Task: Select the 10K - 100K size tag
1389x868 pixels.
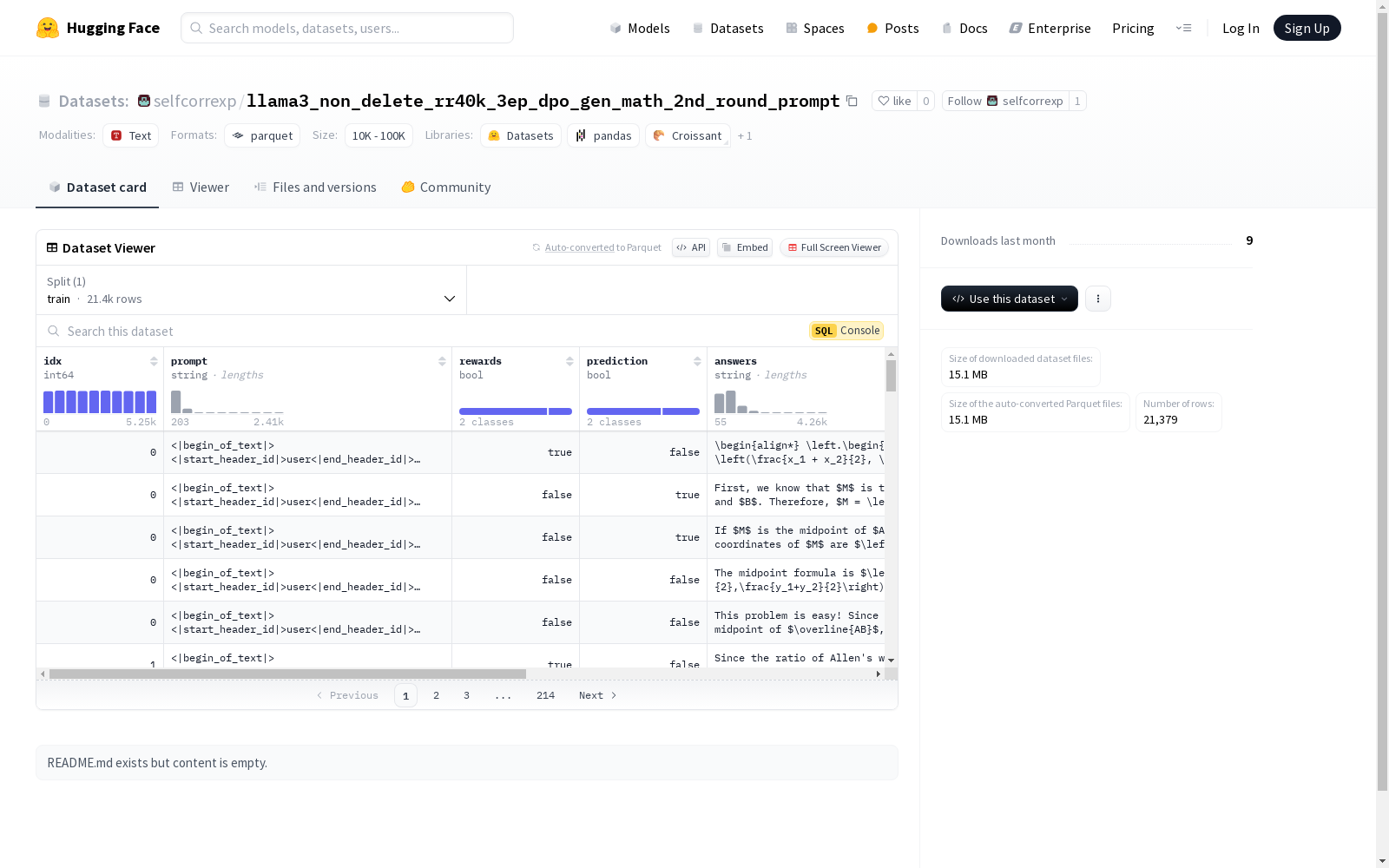Action: [x=379, y=135]
